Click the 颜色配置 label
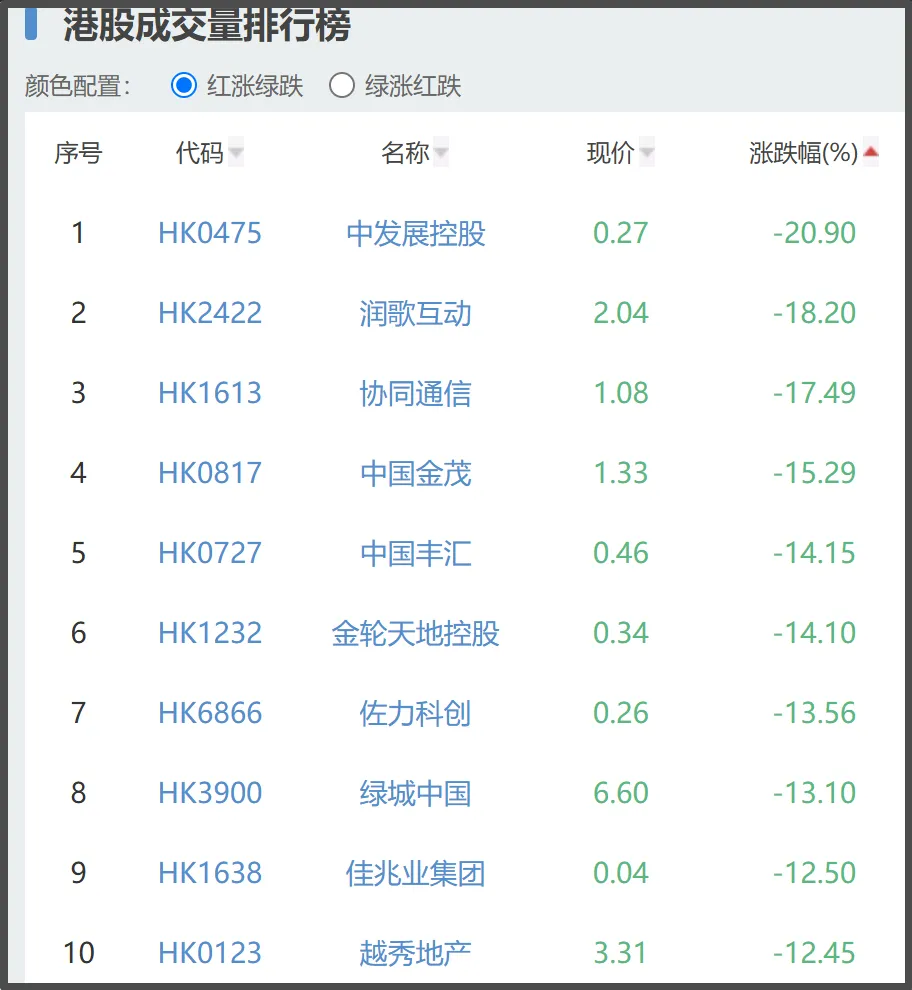 pos(77,86)
